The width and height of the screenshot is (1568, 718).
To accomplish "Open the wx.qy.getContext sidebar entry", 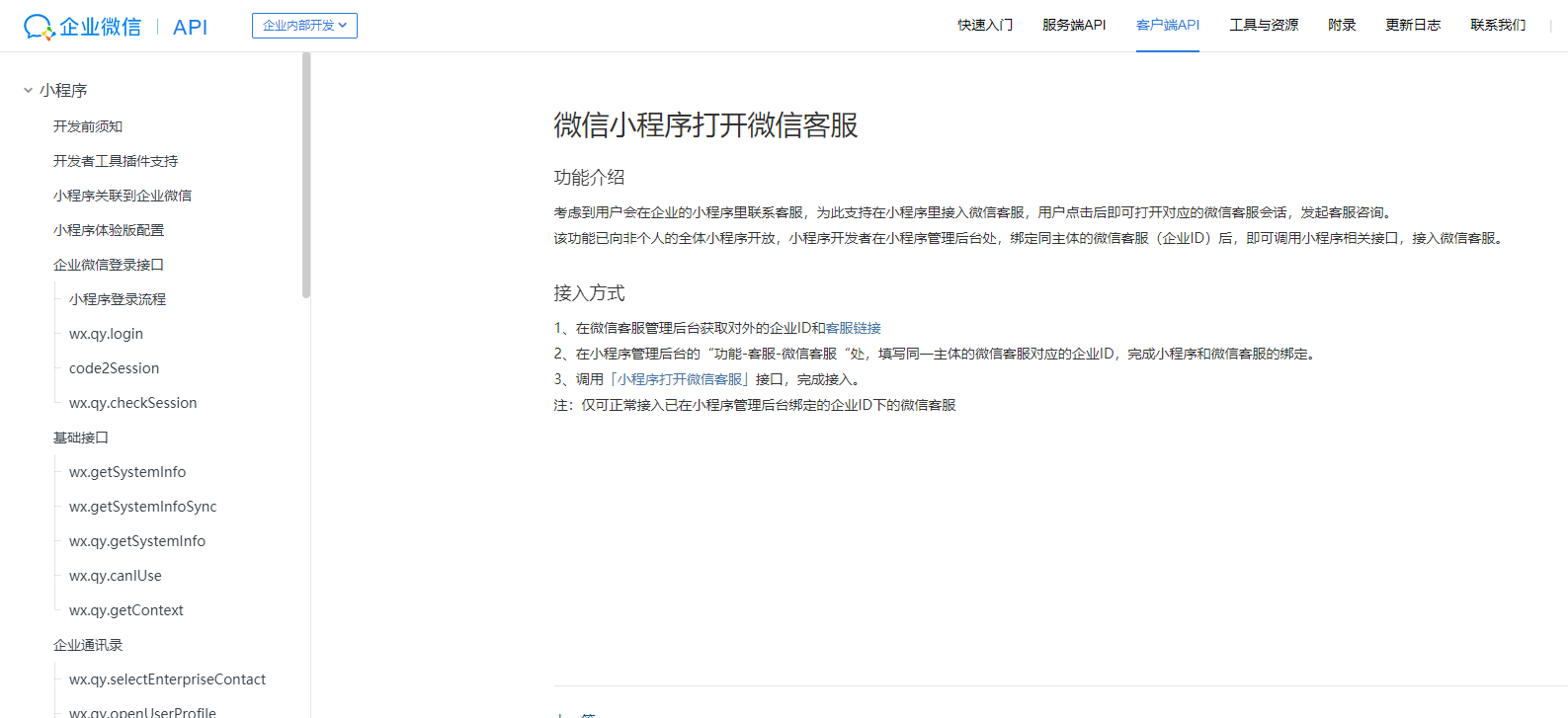I will (125, 610).
